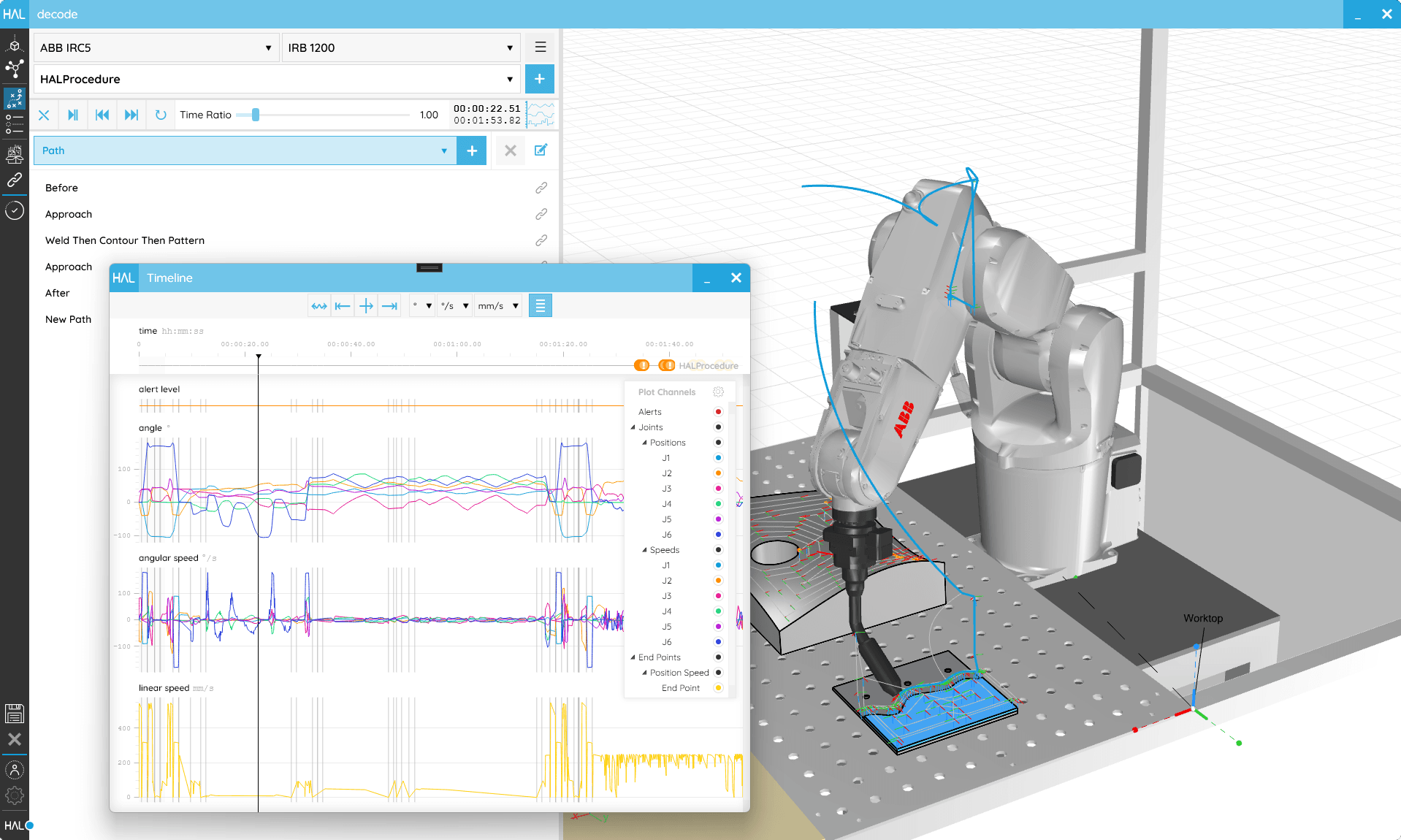1401x840 pixels.
Task: Collapse the Speeds tree group
Action: [644, 550]
